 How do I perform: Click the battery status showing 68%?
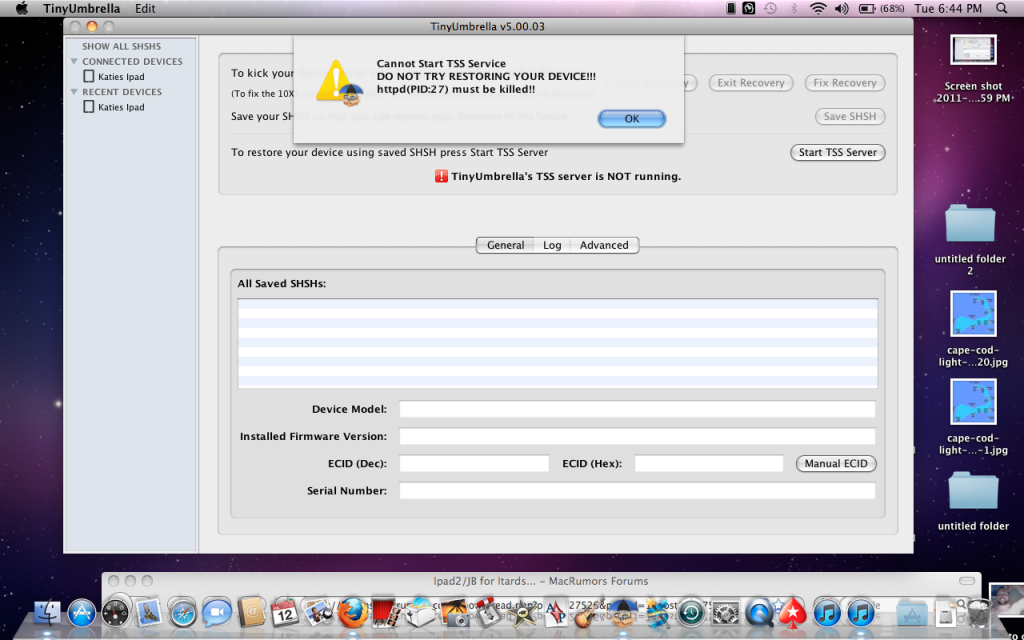[881, 8]
